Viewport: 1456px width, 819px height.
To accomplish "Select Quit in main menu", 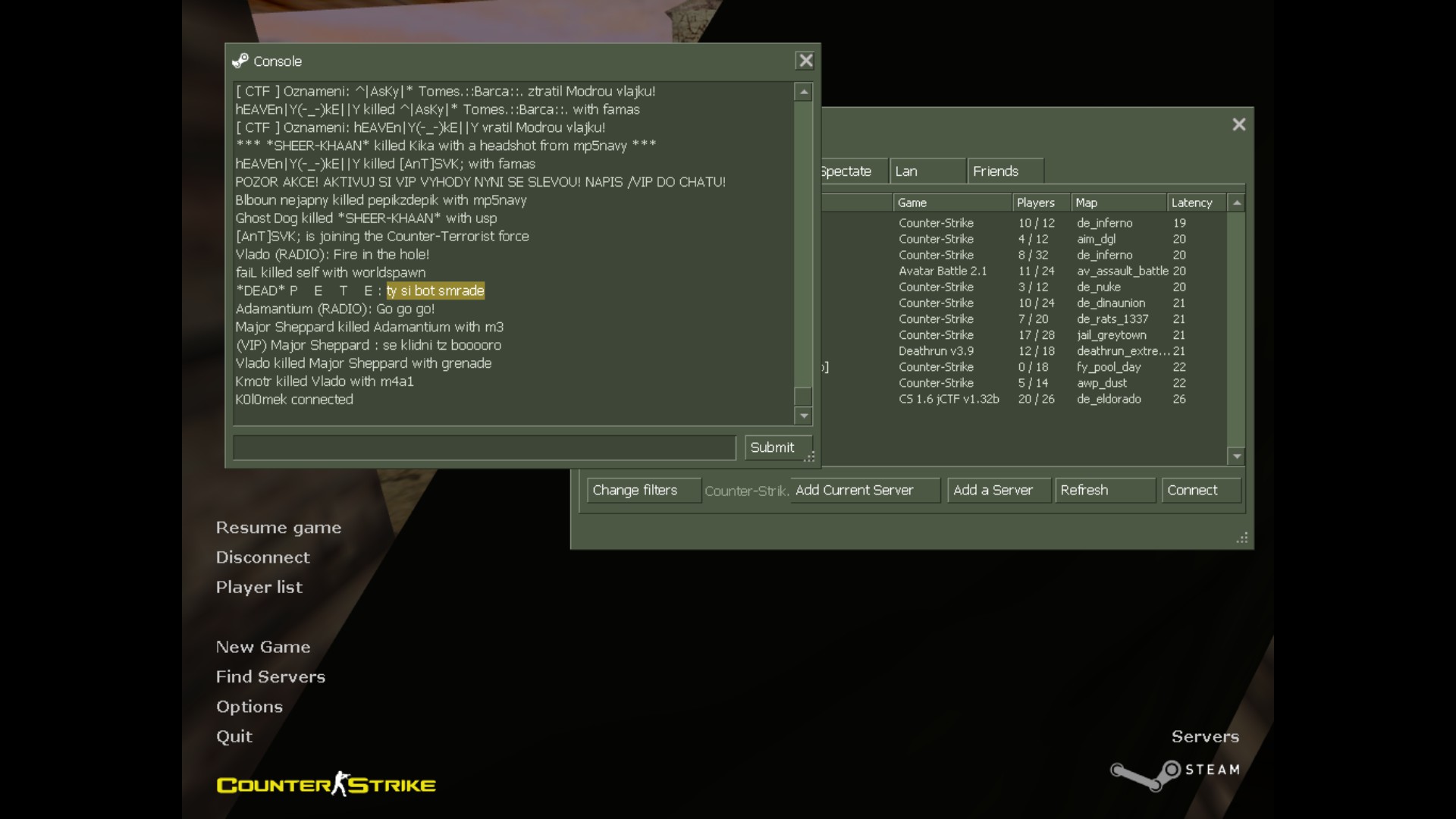I will pyautogui.click(x=234, y=736).
